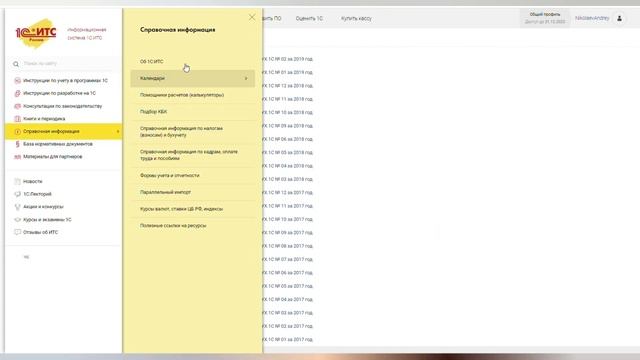Open Об 1С:ИТС submenu entry
Viewport: 640px width, 360px height.
(x=151, y=62)
